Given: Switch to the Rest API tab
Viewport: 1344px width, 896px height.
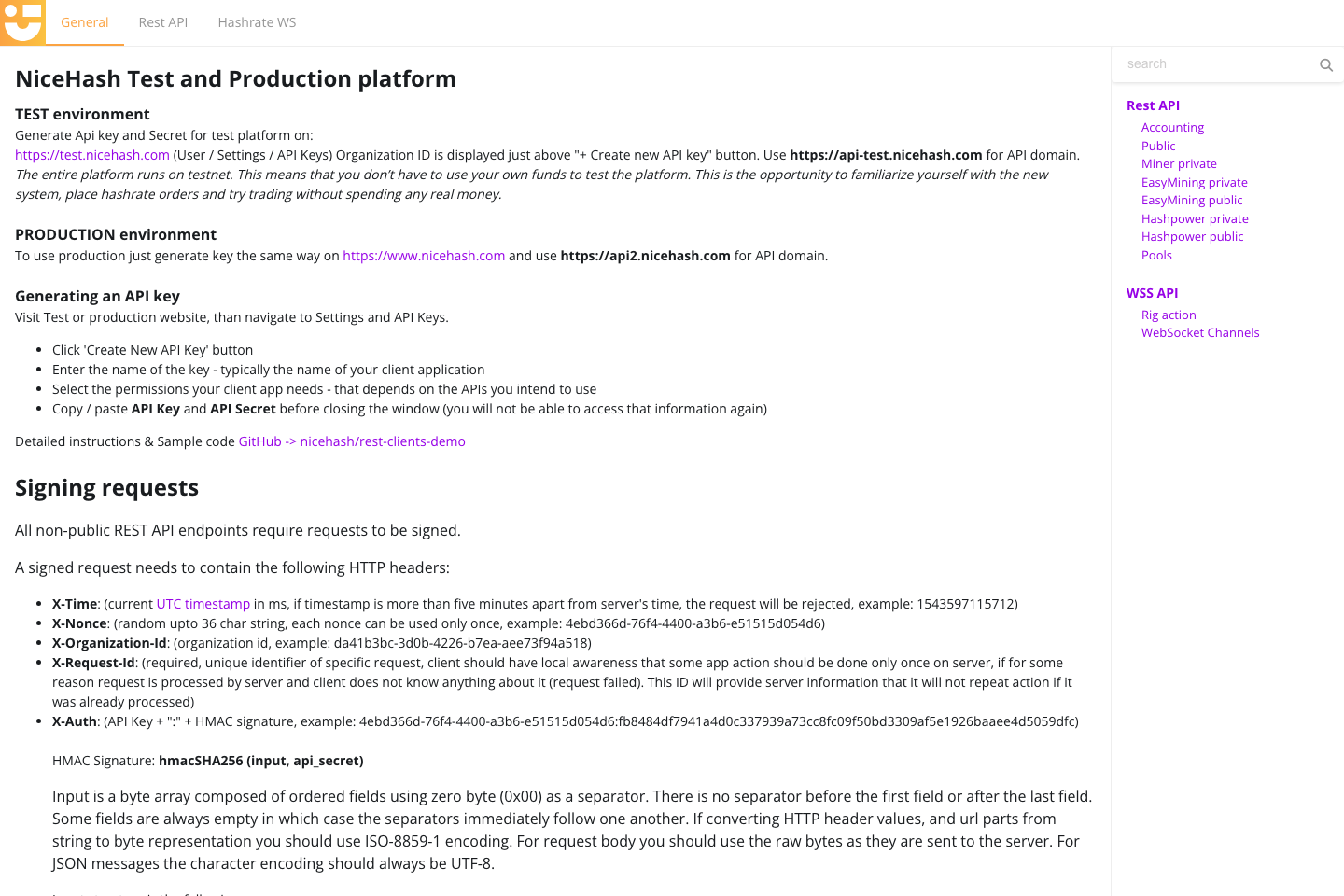Looking at the screenshot, I should 162,21.
